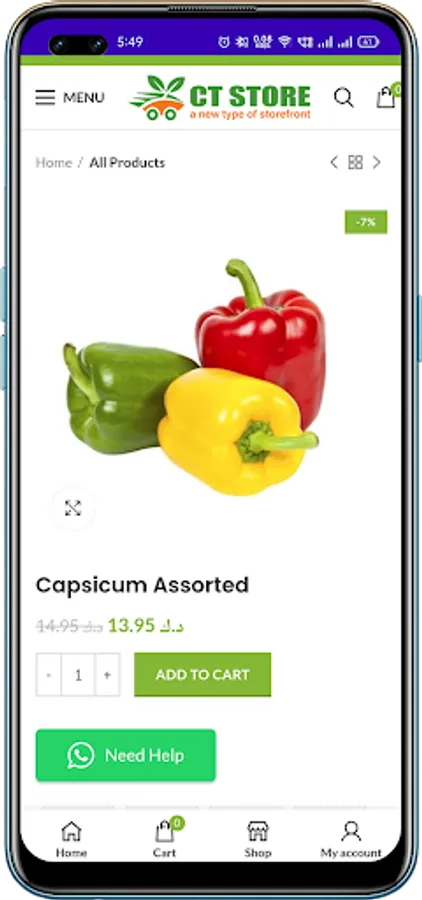Follow the All Products breadcrumb link

[x=127, y=162]
